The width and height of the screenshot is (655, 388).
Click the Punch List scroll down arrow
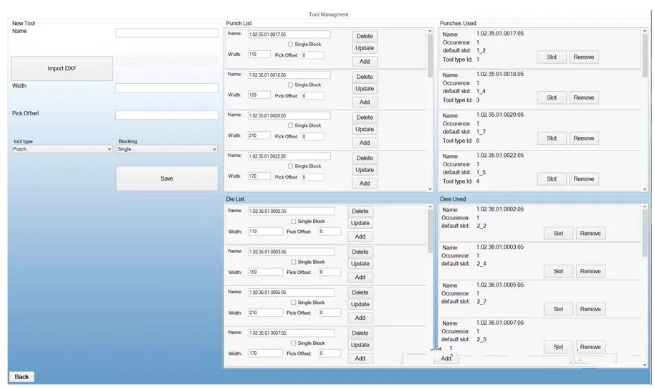pyautogui.click(x=430, y=189)
